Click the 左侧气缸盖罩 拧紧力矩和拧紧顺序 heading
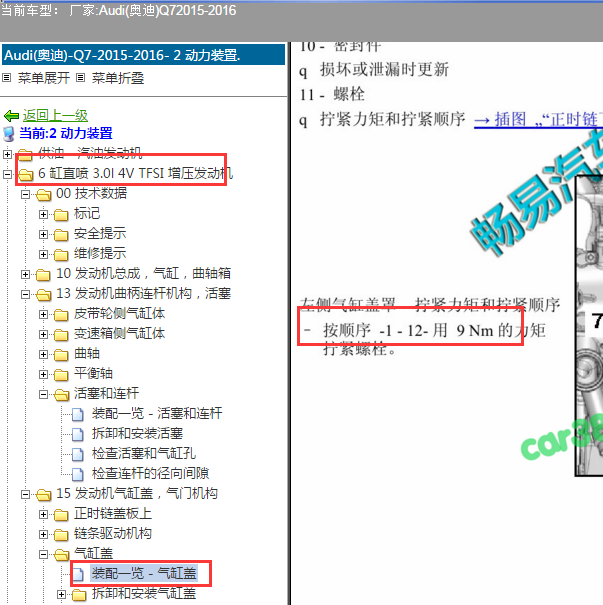This screenshot has width=603, height=605. [x=430, y=304]
